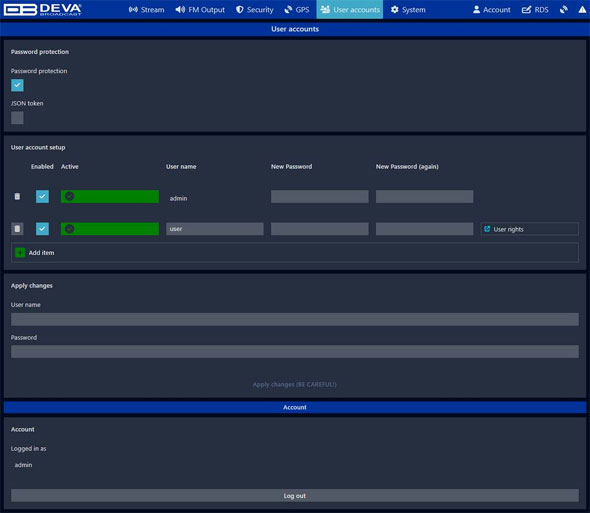Click the admin active status indicator
This screenshot has height=513, width=590.
110,196
